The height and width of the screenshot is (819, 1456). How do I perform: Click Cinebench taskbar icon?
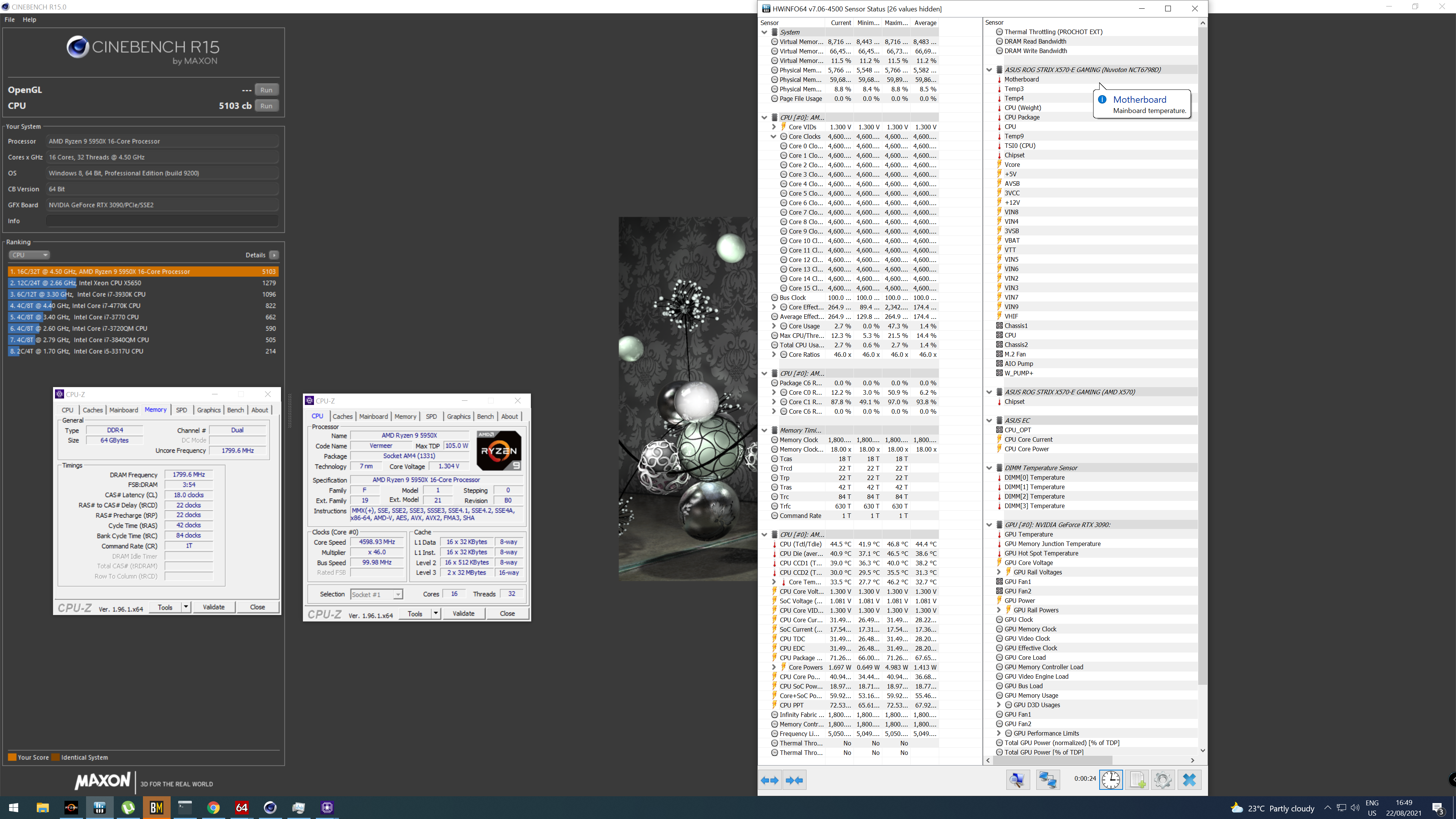tap(270, 808)
